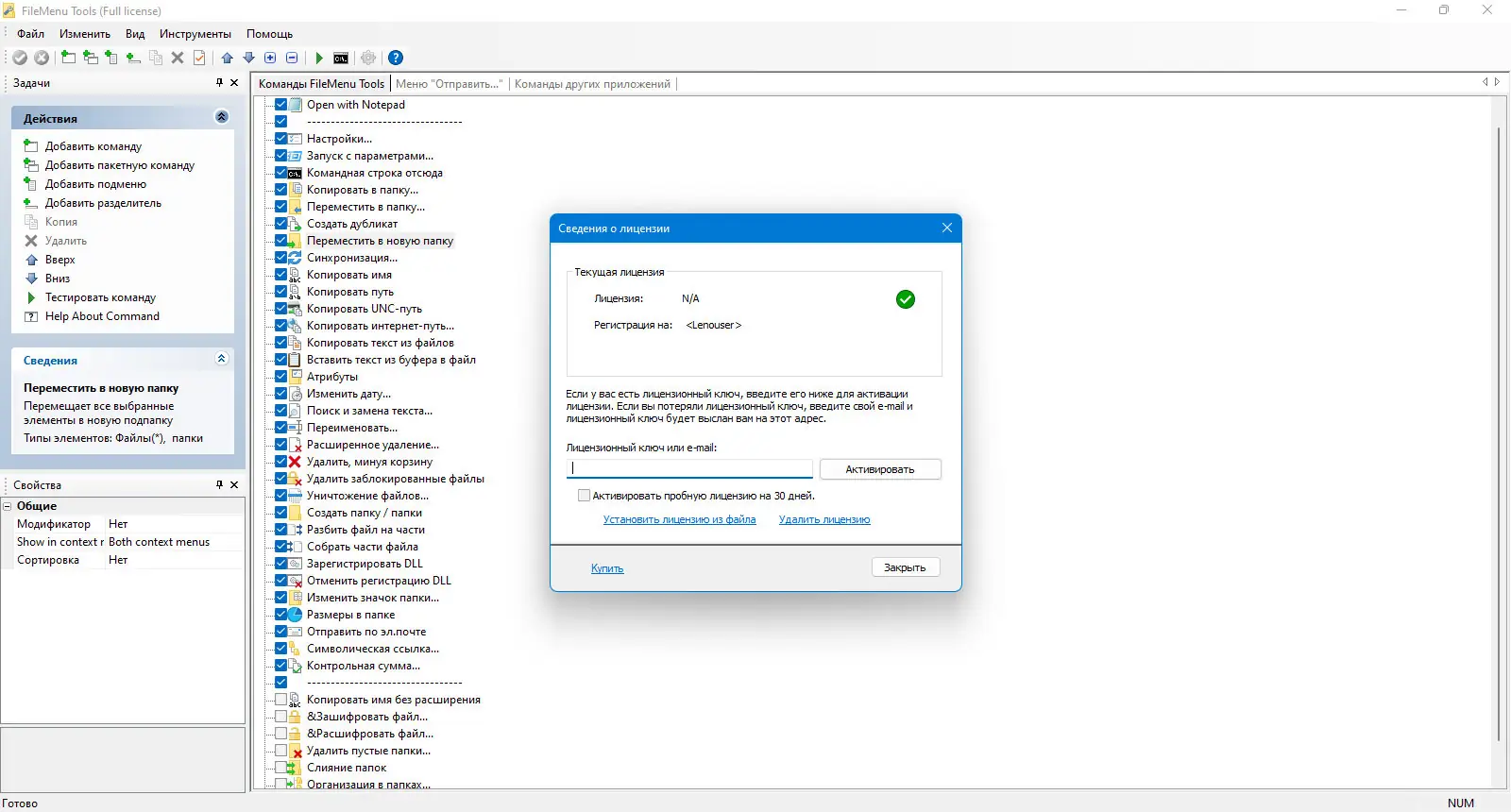The width and height of the screenshot is (1511, 812).
Task: Click Добавить подменю in the Действия panel
Action: 95,184
